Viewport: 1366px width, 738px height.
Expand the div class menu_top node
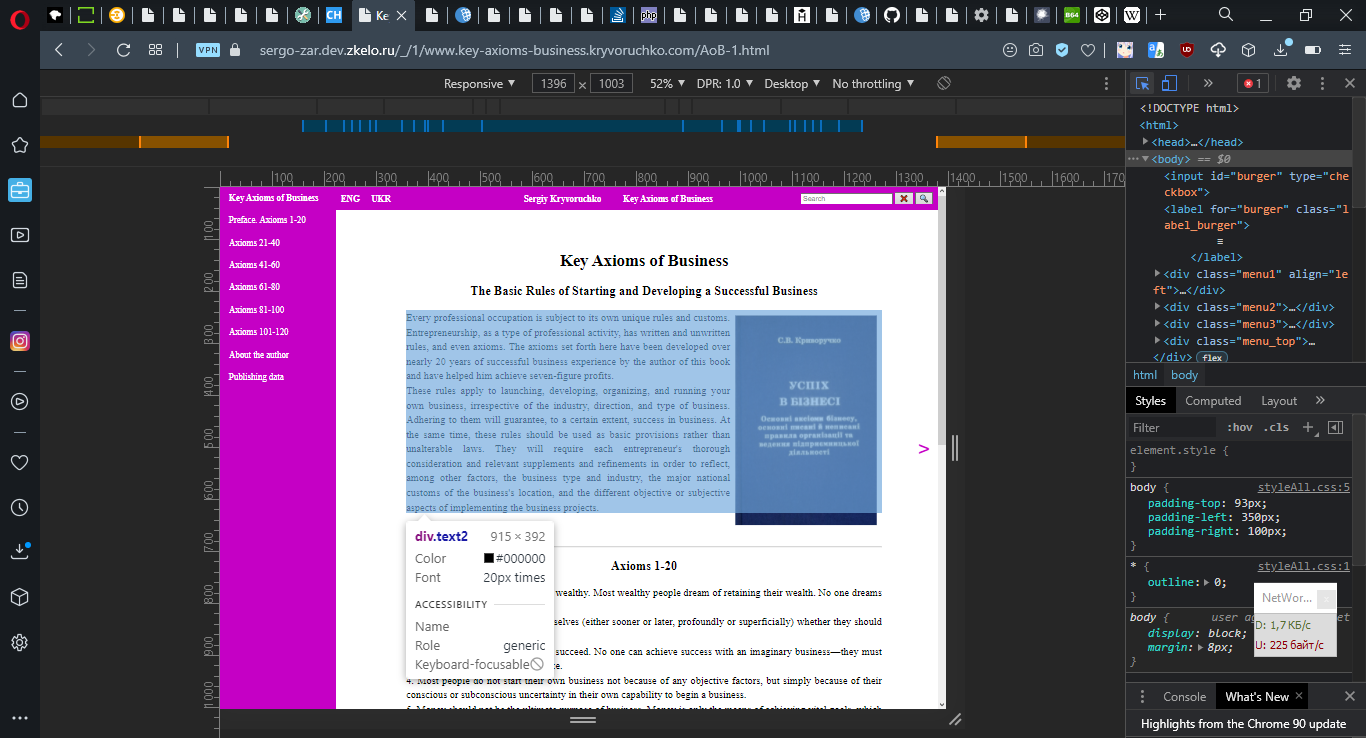(x=1157, y=341)
